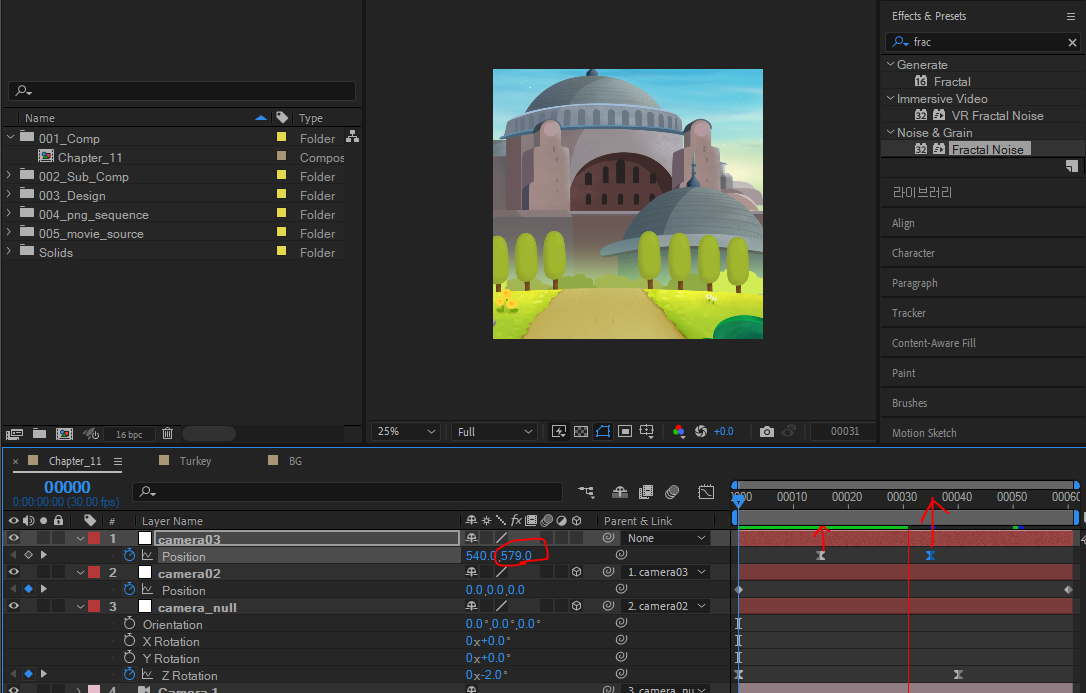Create a new folder in Project panel
The image size is (1086, 693).
[39, 433]
